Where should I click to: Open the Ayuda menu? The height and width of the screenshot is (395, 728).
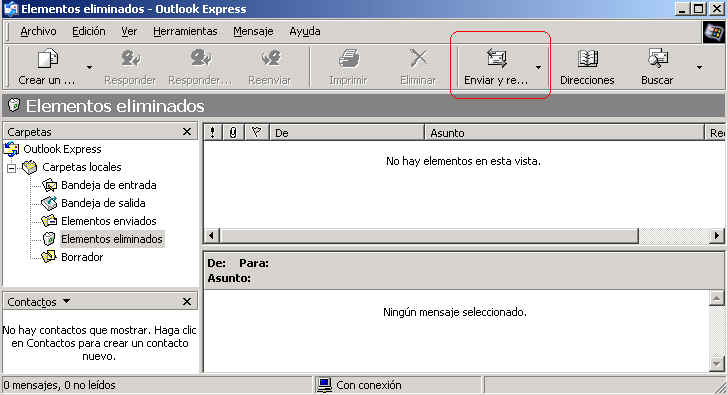pos(305,32)
